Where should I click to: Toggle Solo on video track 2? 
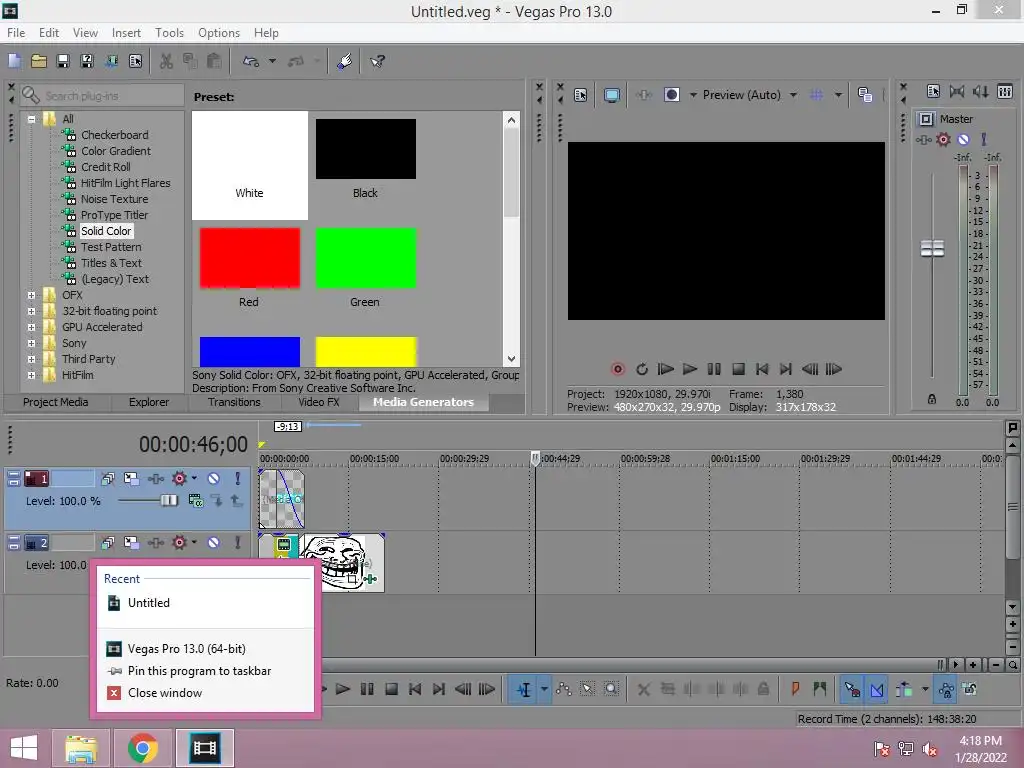pyautogui.click(x=238, y=543)
